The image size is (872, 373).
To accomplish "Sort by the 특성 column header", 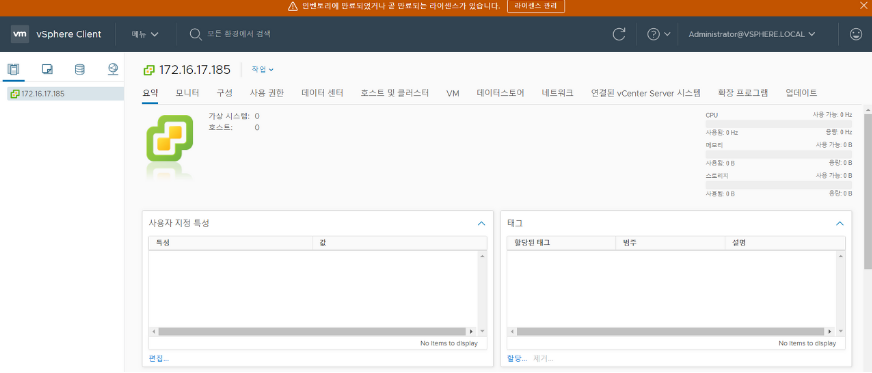I will pos(231,243).
